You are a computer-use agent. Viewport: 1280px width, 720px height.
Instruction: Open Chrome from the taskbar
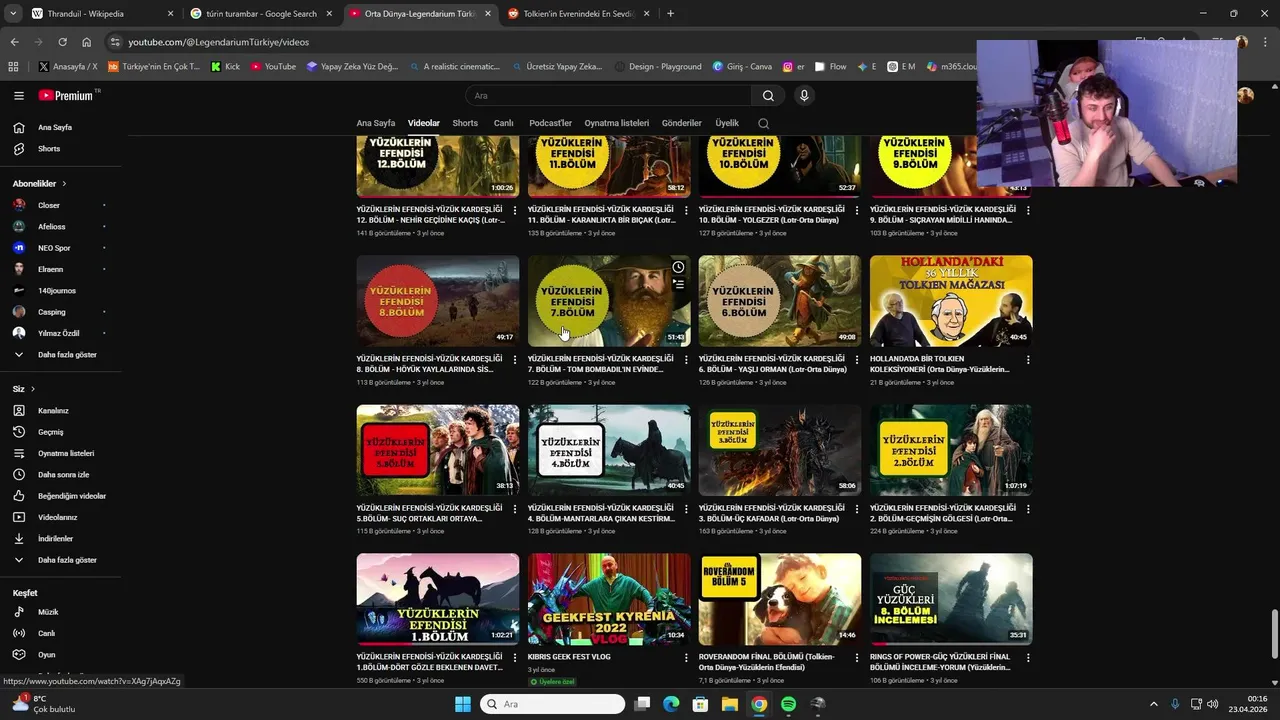tap(759, 704)
